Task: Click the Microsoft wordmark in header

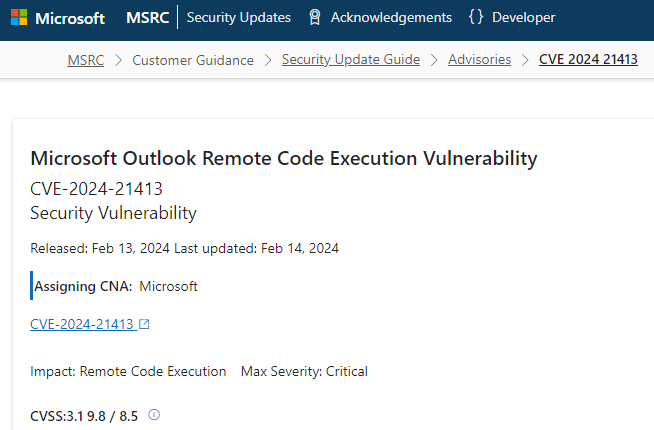Action: (x=70, y=18)
